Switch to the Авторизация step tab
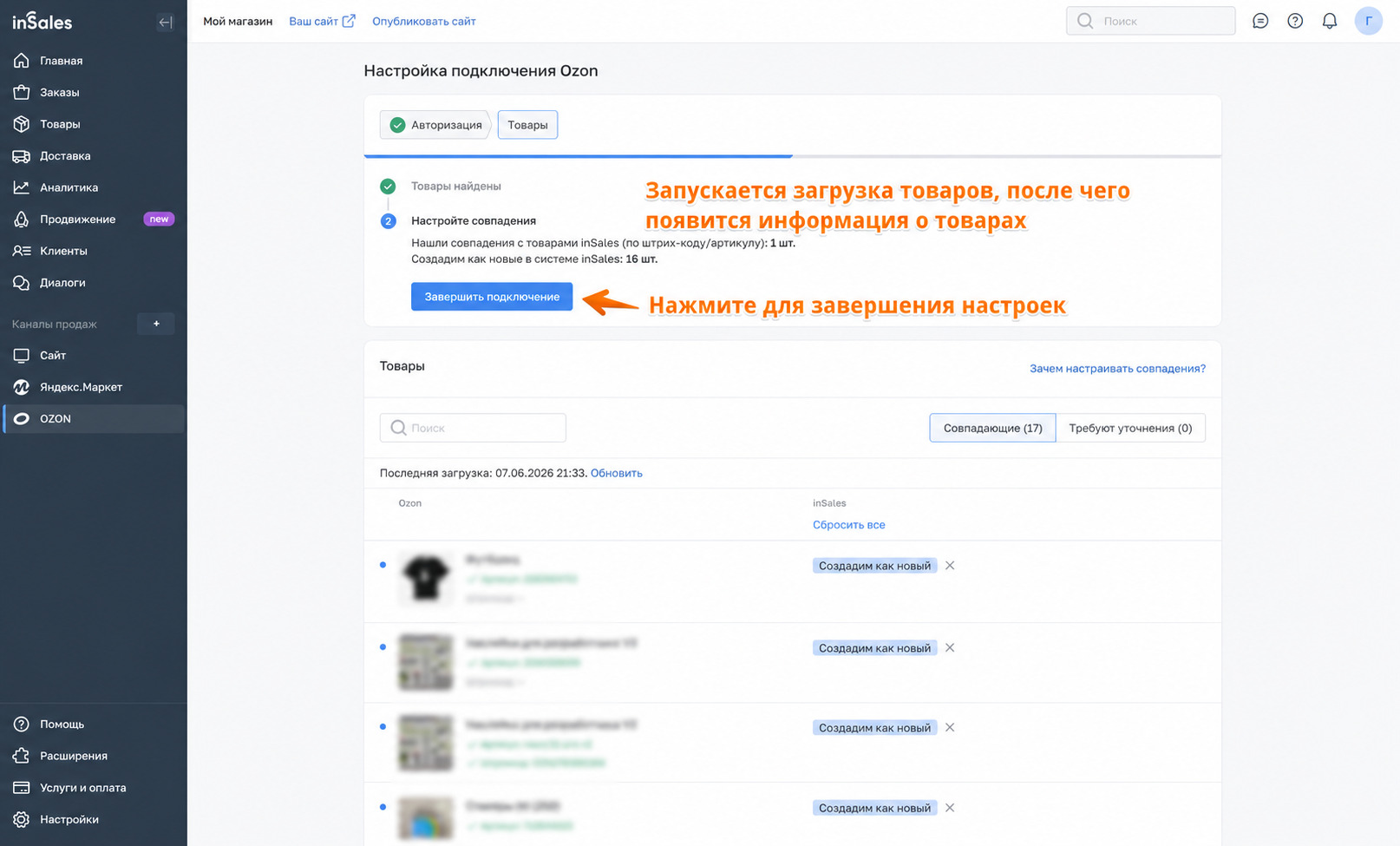 click(435, 125)
